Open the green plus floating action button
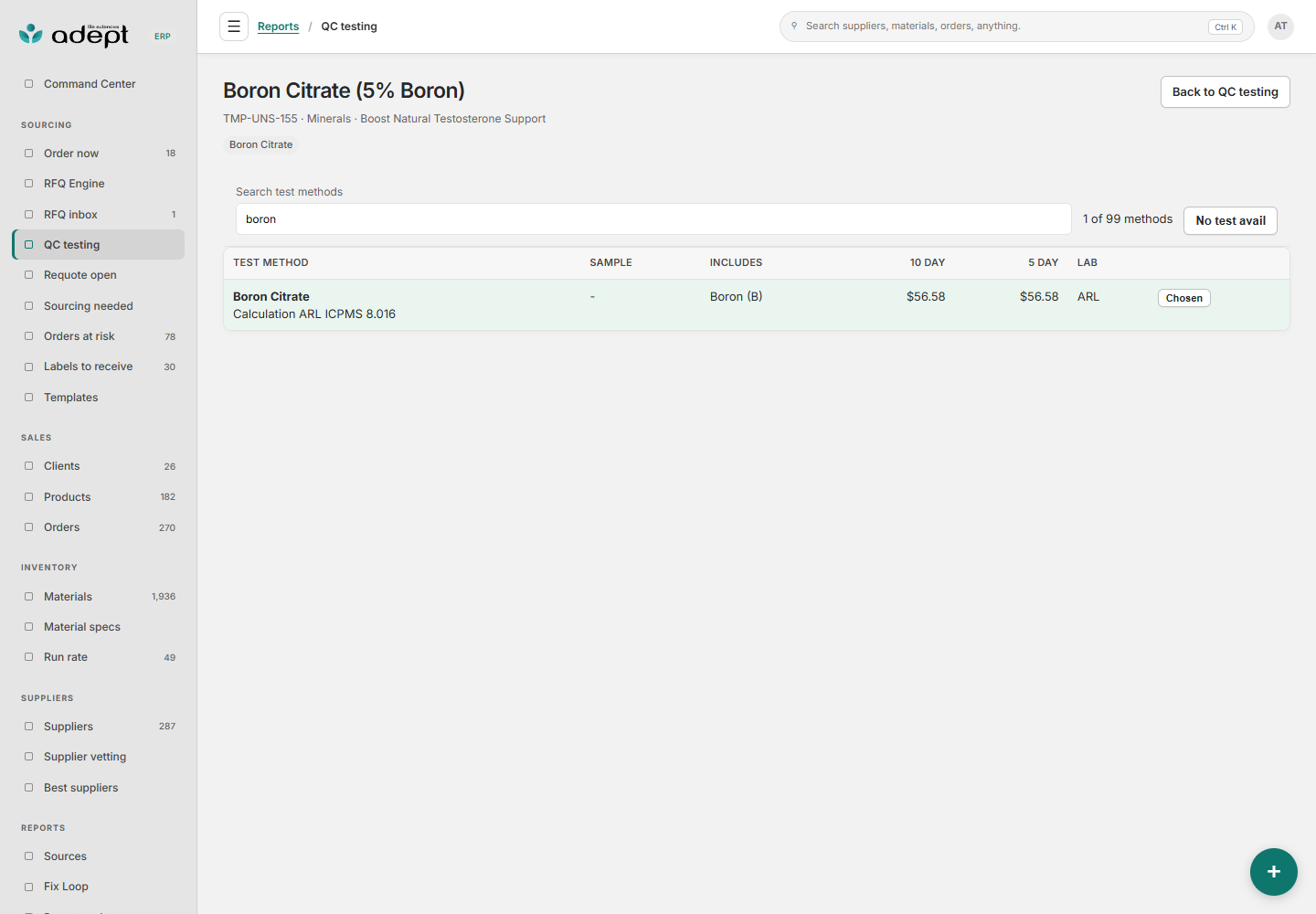 pos(1273,872)
